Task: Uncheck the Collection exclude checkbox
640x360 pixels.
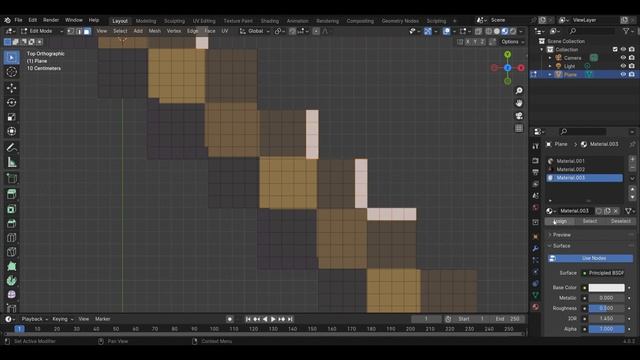Action: [615, 49]
